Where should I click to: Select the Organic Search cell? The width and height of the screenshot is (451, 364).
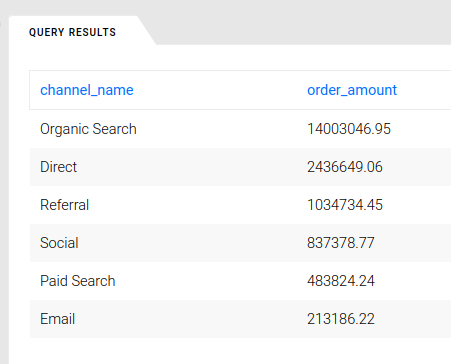88,129
